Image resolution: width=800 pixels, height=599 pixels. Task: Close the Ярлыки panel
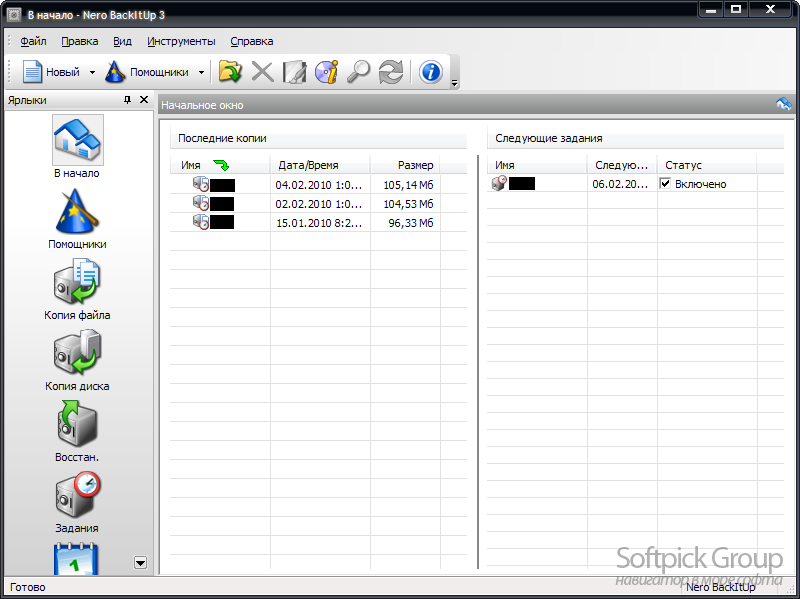[x=144, y=99]
